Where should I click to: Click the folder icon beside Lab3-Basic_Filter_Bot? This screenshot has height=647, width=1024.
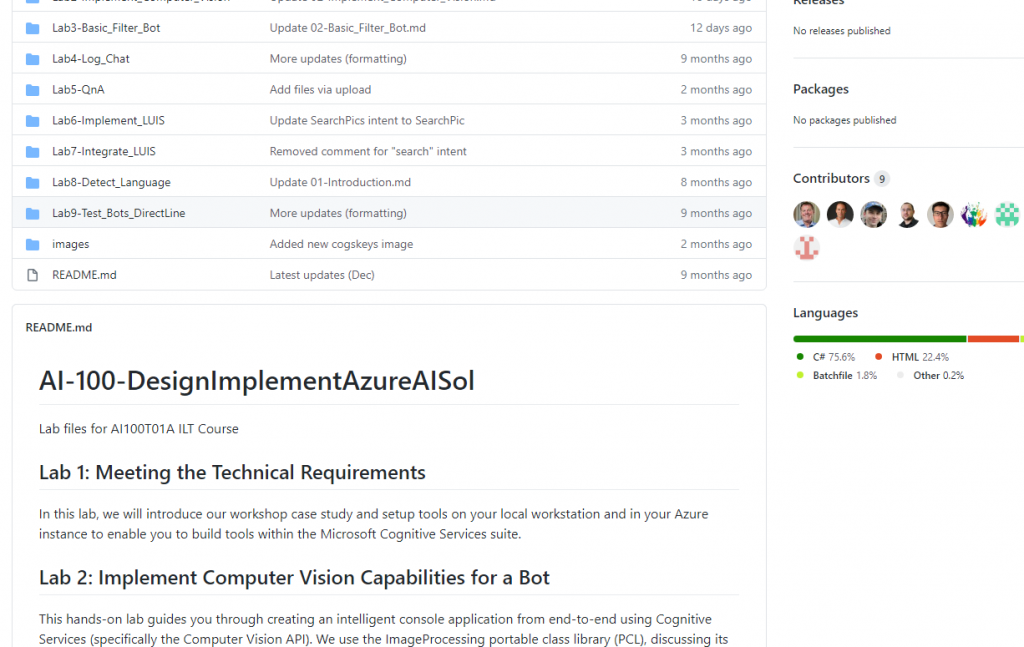32,28
